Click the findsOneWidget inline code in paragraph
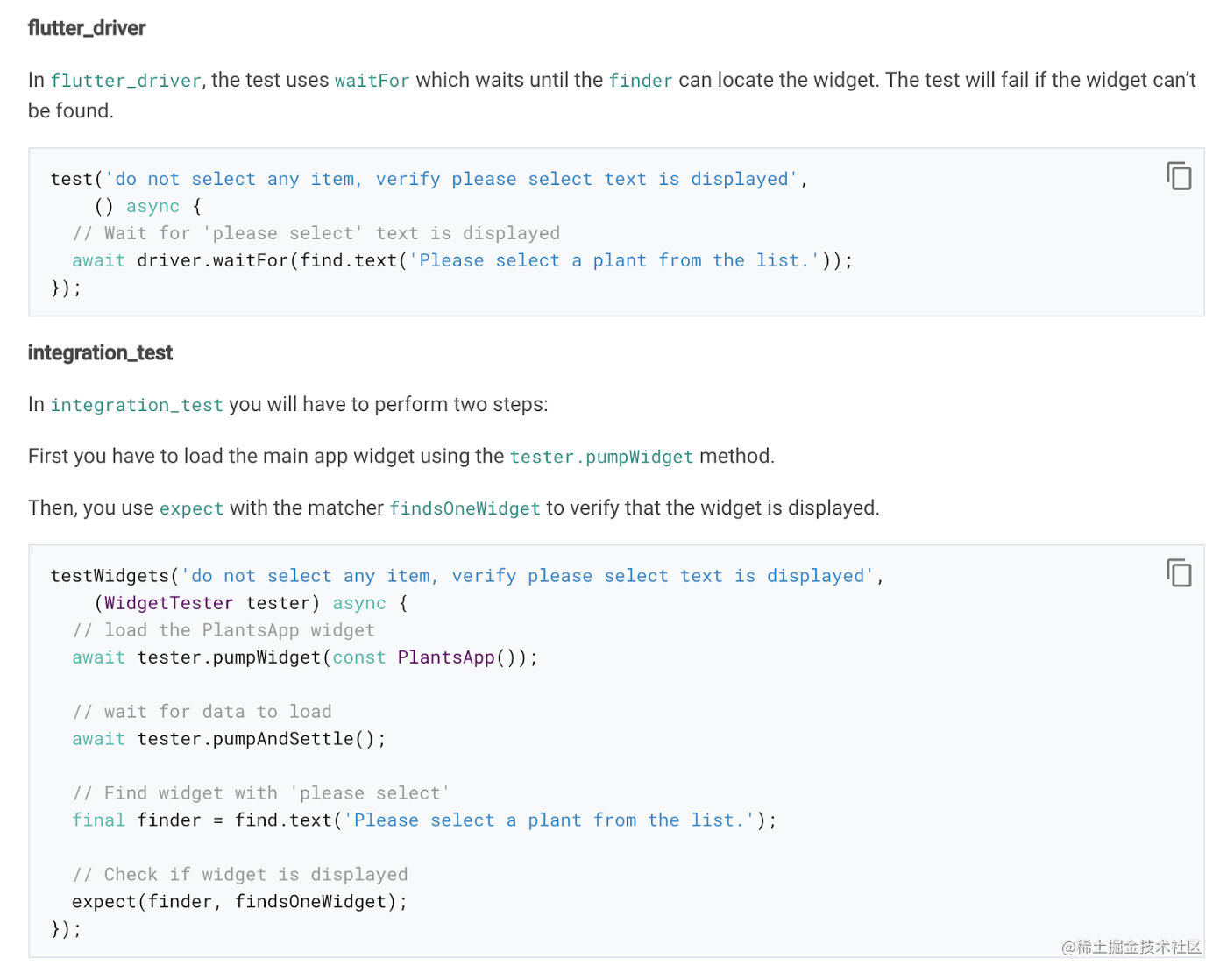This screenshot has height=980, width=1227. point(465,508)
